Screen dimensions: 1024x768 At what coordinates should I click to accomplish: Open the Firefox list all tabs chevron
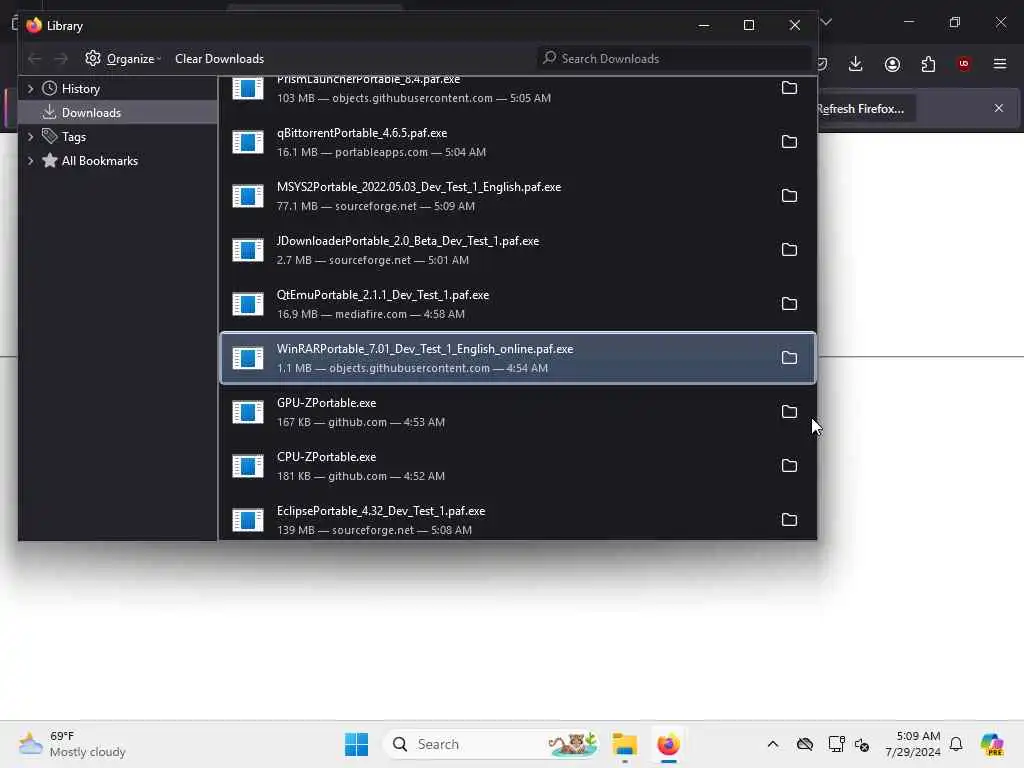[x=826, y=23]
